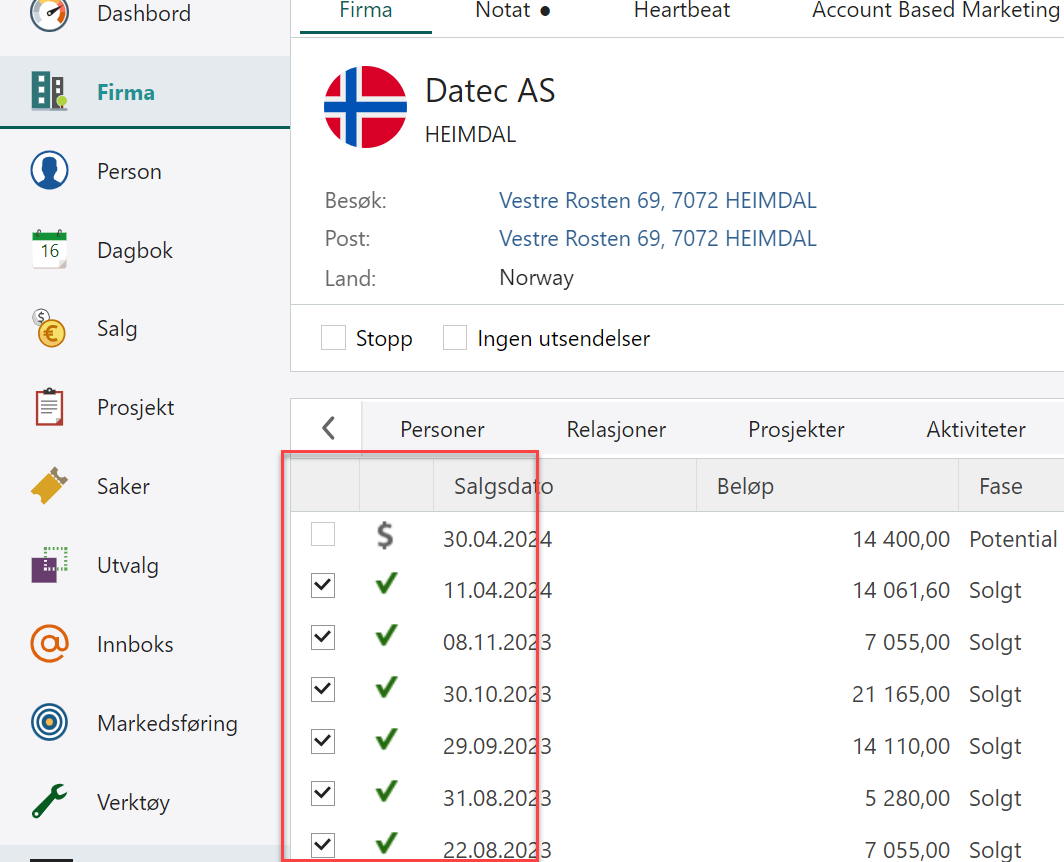The width and height of the screenshot is (1064, 862).
Task: Open the Heartbeat tab
Action: [682, 11]
